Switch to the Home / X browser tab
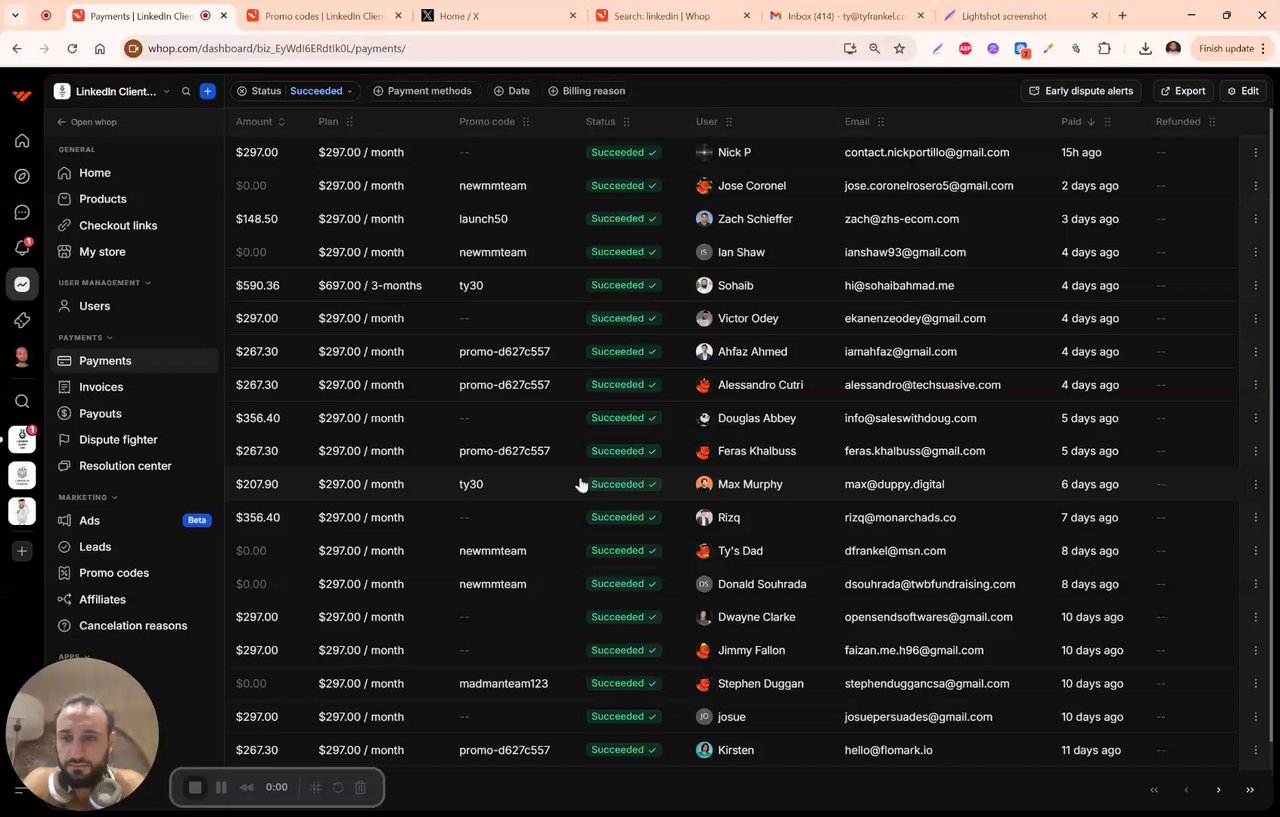The height and width of the screenshot is (817, 1280). click(x=498, y=16)
